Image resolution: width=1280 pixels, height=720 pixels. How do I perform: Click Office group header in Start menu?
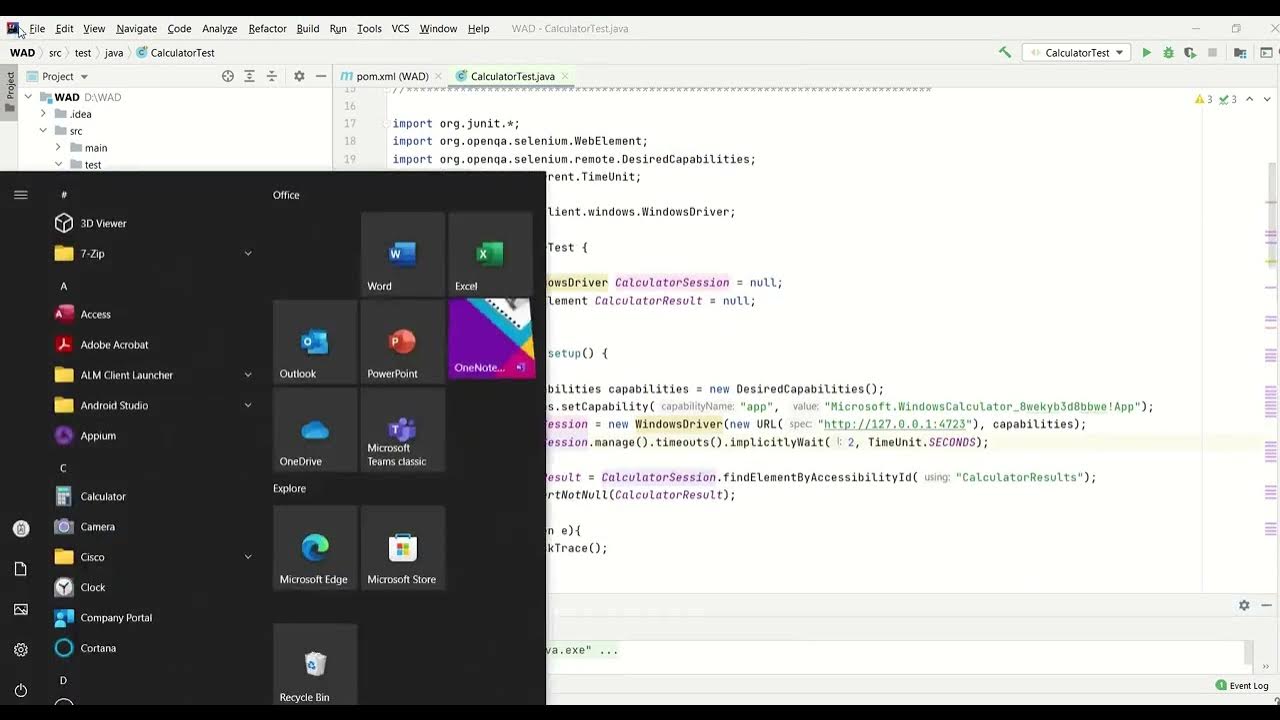click(286, 195)
